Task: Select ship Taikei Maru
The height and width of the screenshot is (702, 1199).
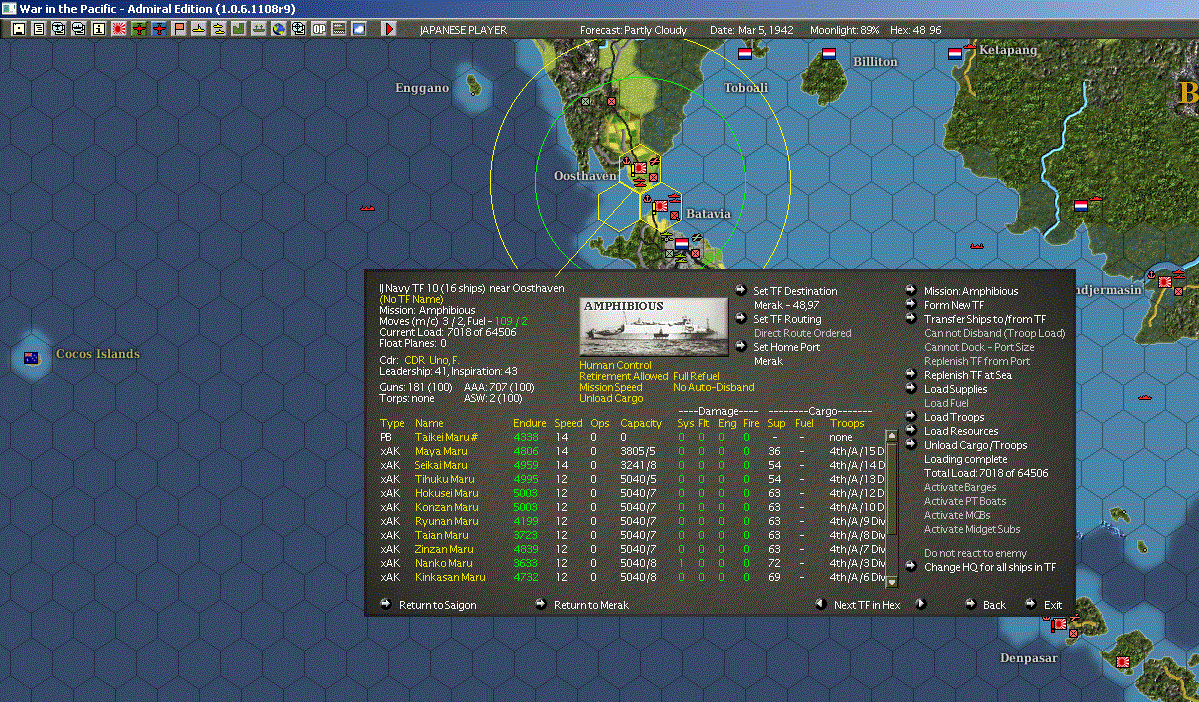Action: point(446,437)
